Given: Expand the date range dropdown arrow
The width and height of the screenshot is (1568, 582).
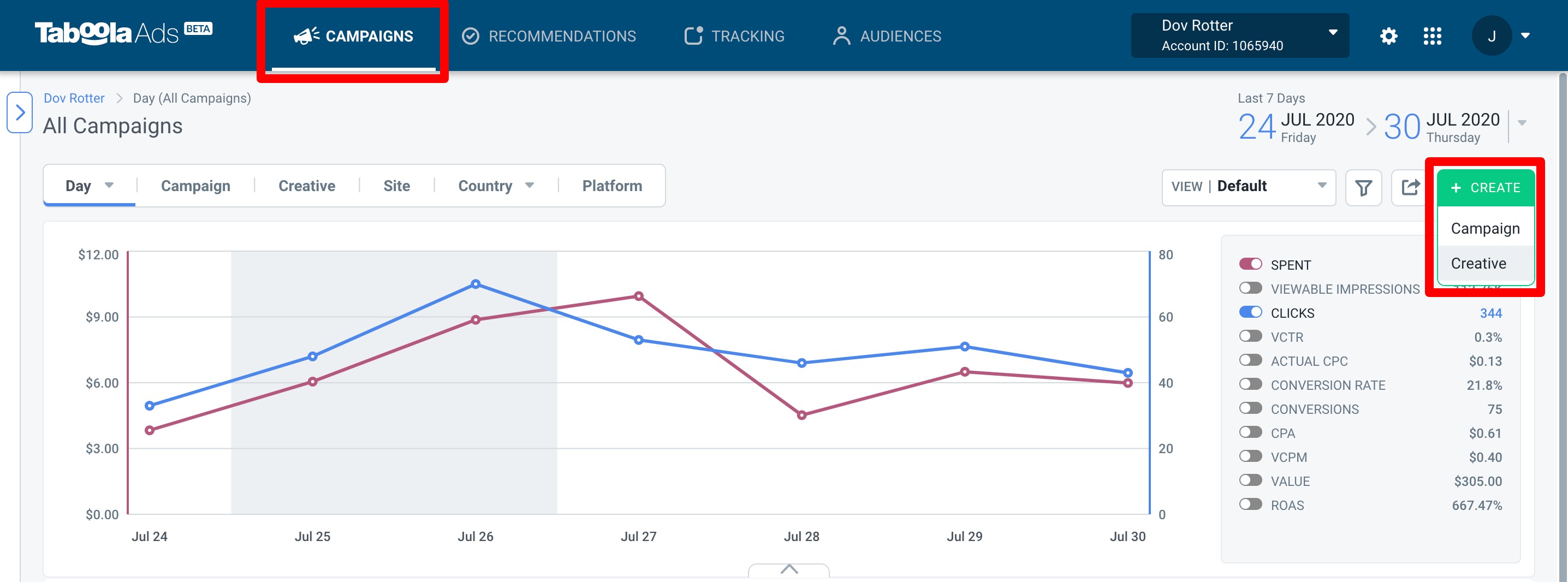Looking at the screenshot, I should pyautogui.click(x=1522, y=123).
